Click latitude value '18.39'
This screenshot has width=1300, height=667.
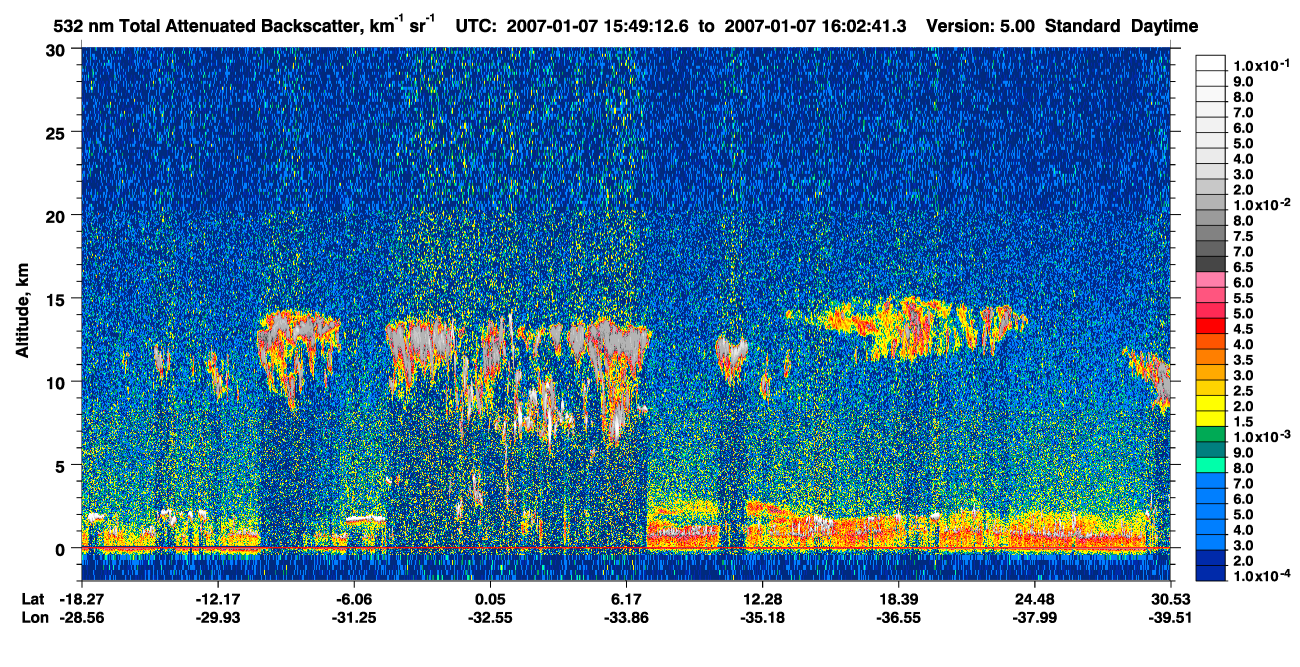pos(898,599)
